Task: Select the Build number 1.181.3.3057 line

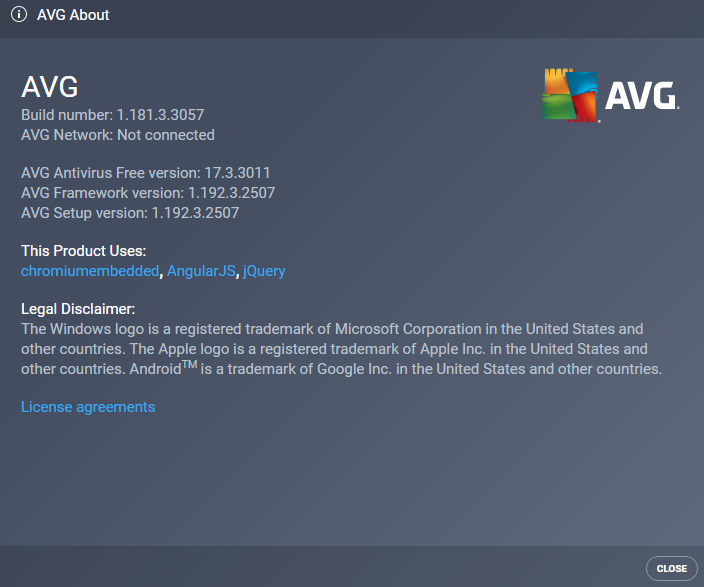Action: (113, 115)
